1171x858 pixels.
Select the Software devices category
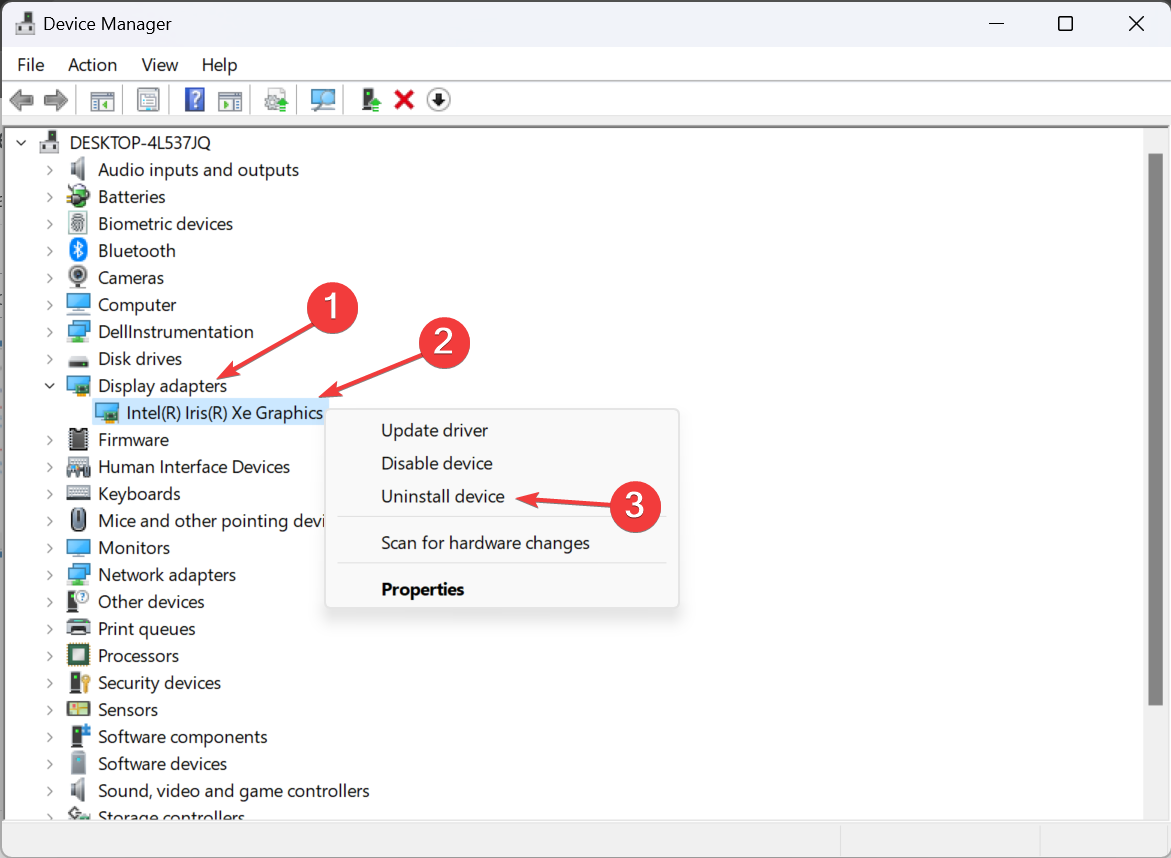pos(162,763)
